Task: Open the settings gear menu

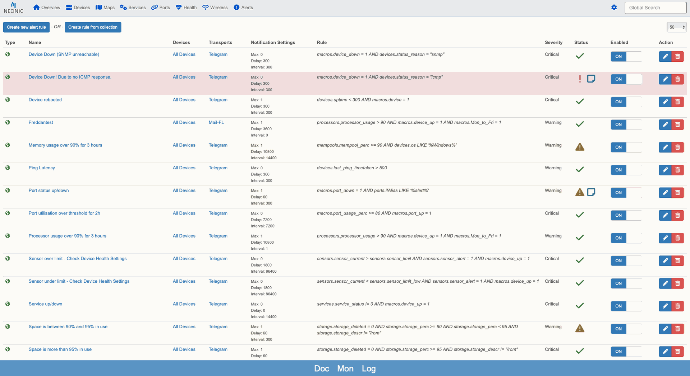Action: tap(614, 7)
